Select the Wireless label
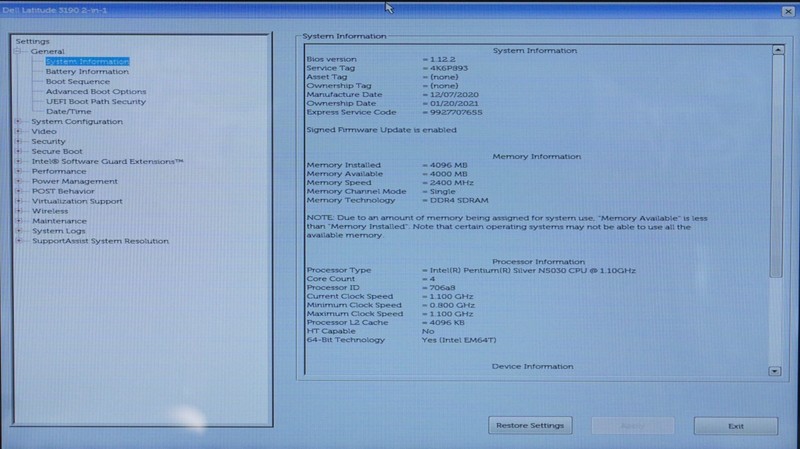Screen dimensions: 800x449 coord(50,211)
